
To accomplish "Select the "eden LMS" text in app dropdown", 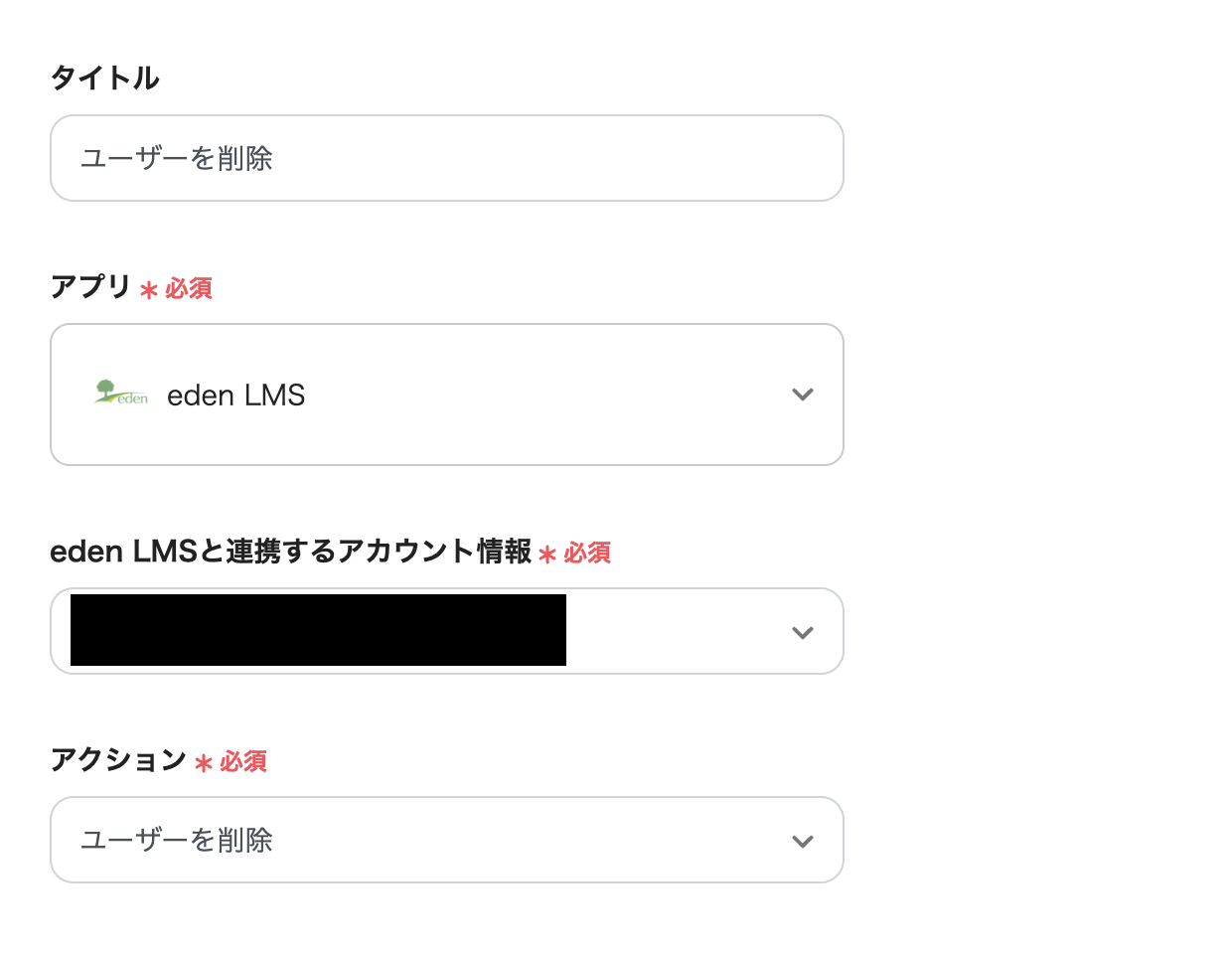I will tap(235, 396).
